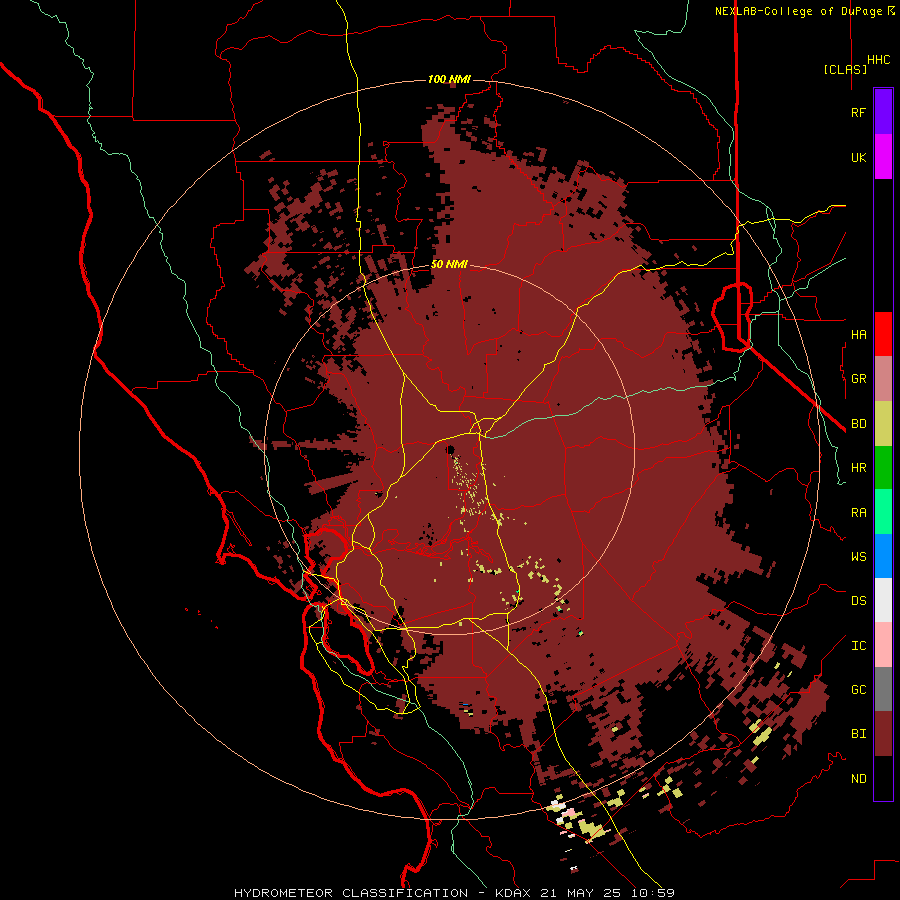Select the BD yellow legend swatch

[883, 424]
